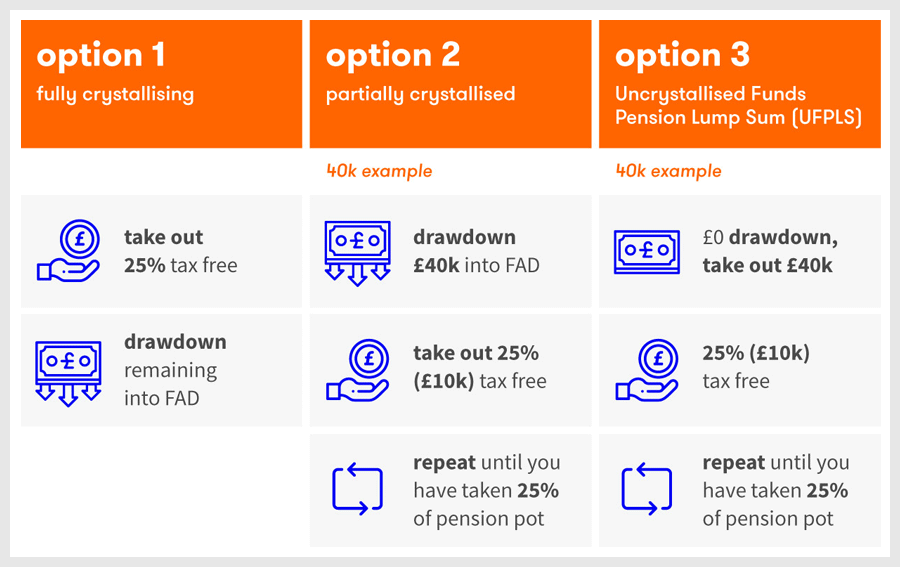Click the take out 25% (£10k) tax free text
The height and width of the screenshot is (567, 900).
click(x=480, y=367)
